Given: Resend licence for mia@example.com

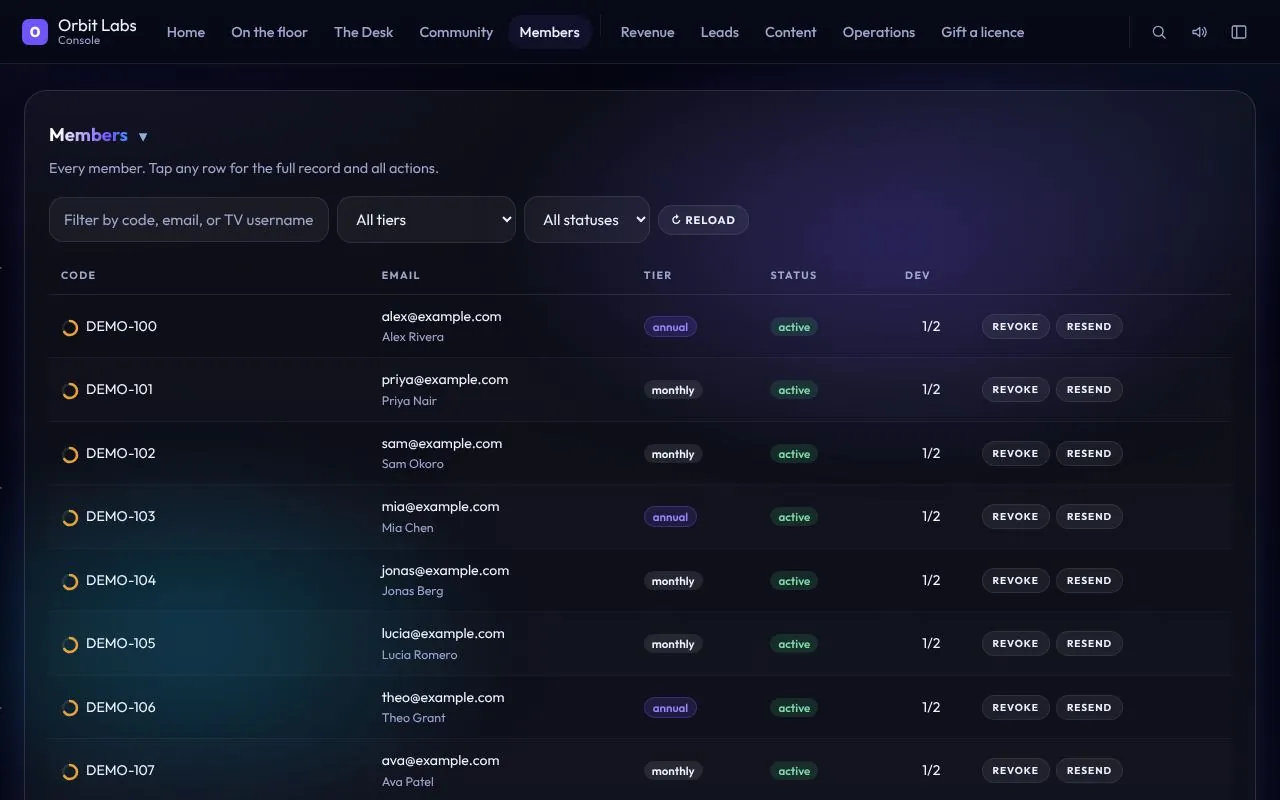Looking at the screenshot, I should tap(1089, 517).
